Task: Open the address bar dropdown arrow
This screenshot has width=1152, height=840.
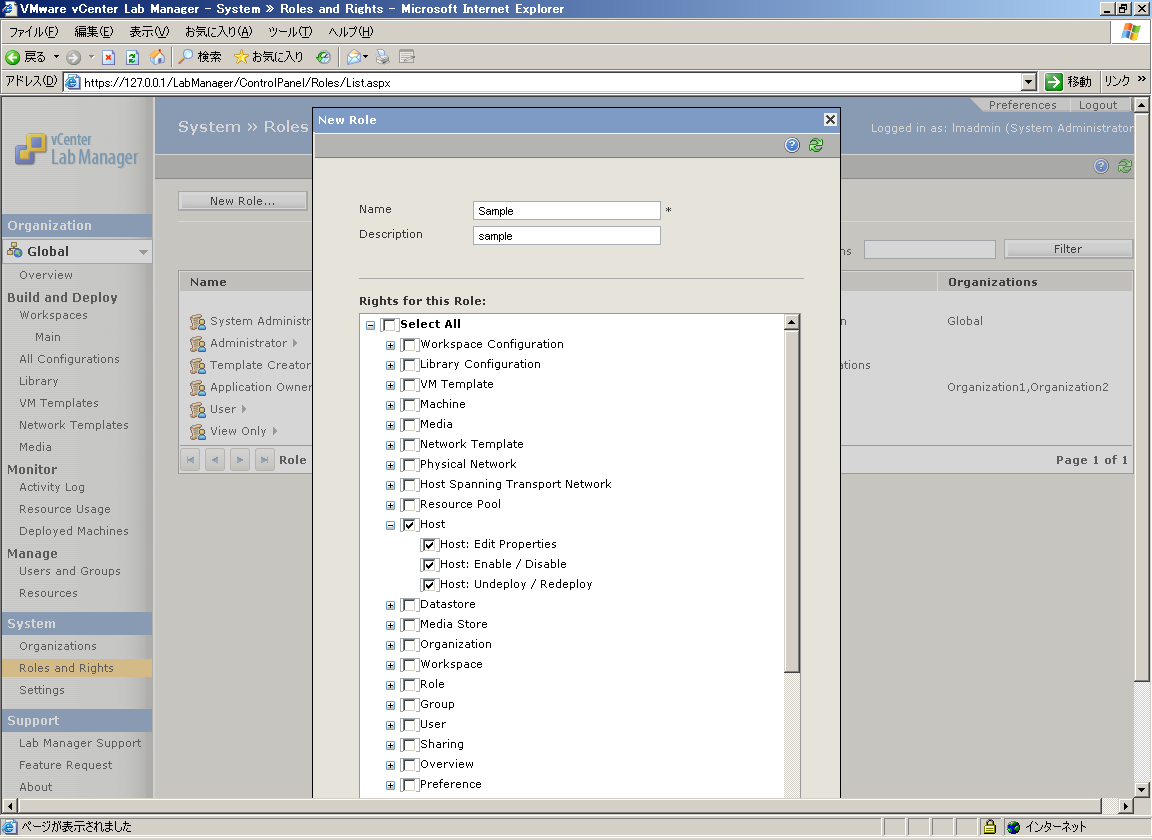Action: (1029, 82)
